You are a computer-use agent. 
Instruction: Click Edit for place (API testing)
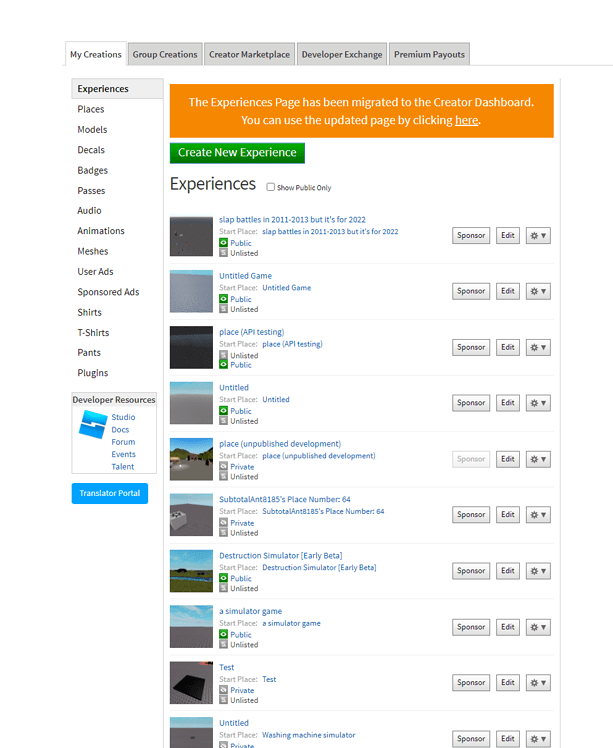[x=508, y=347]
